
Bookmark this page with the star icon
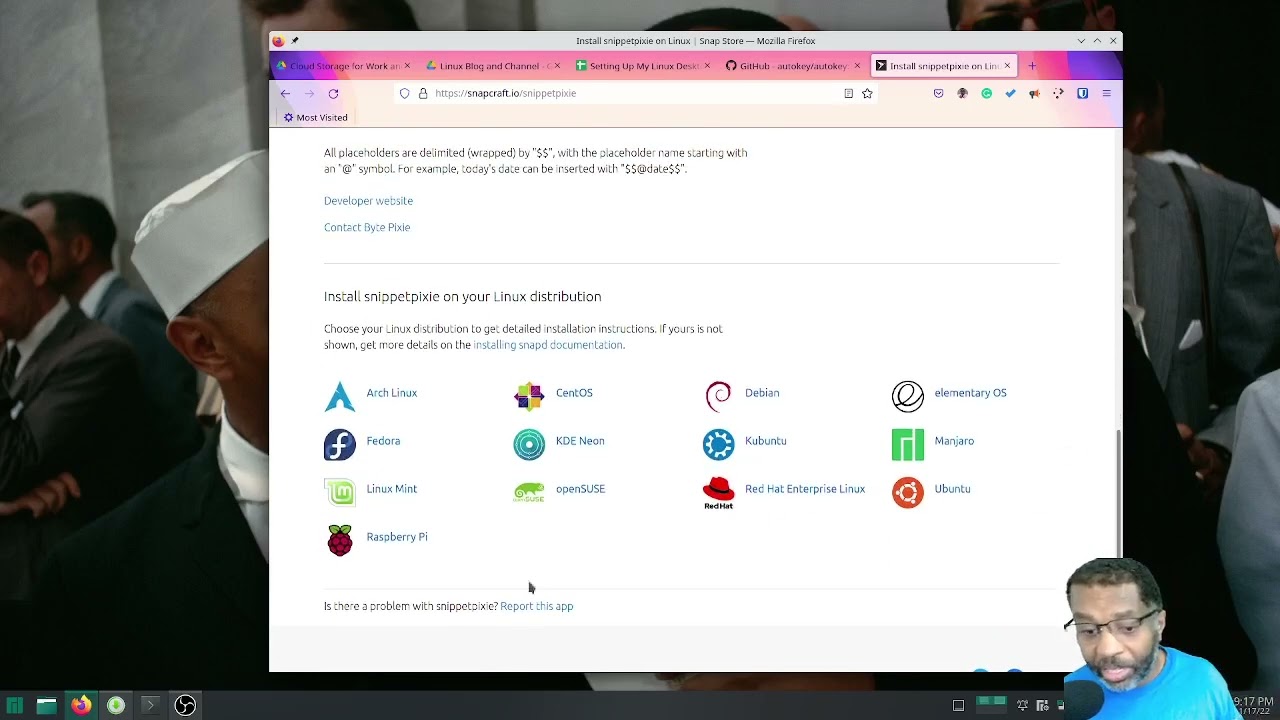pos(867,93)
